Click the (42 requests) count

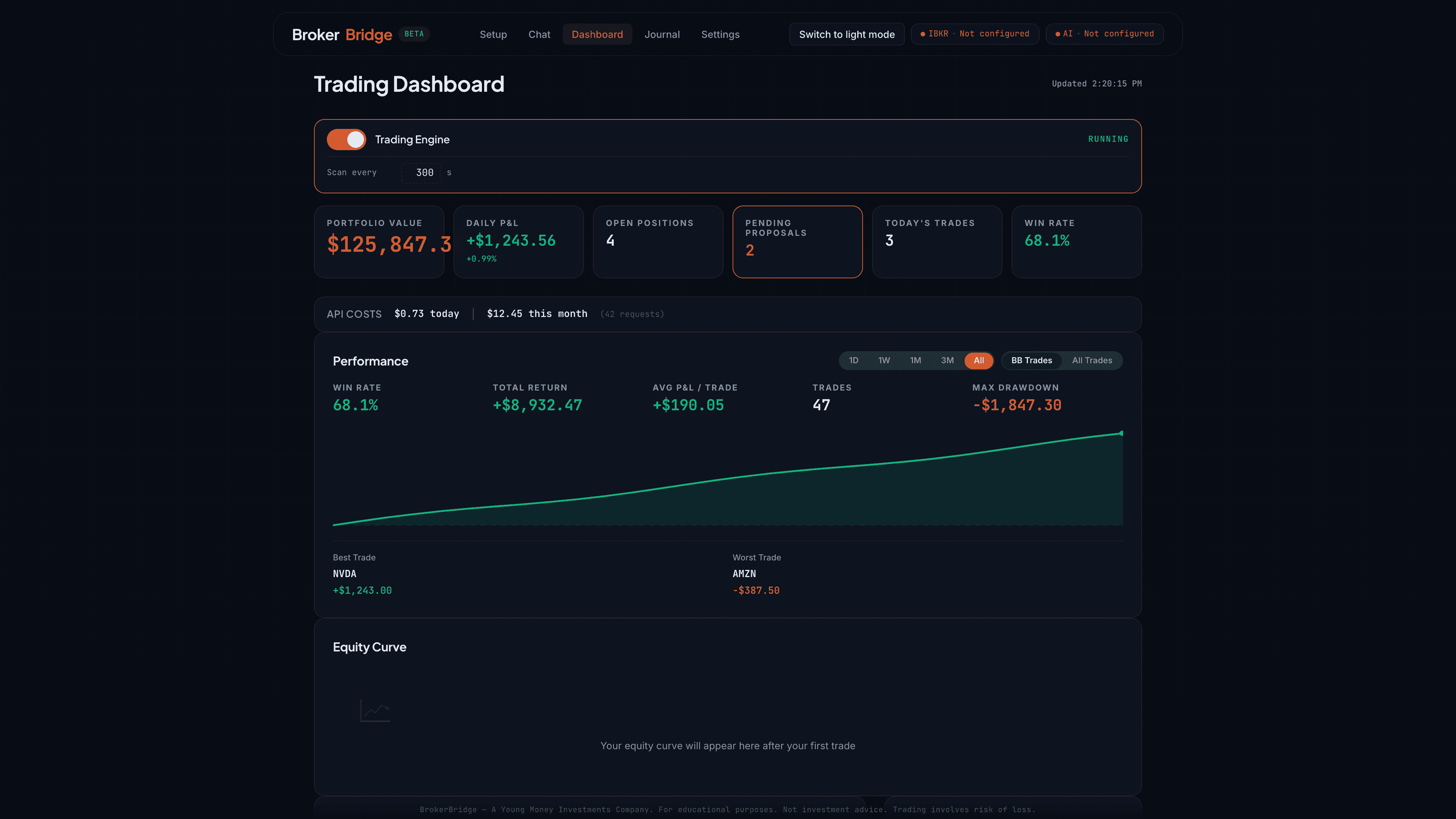pos(632,314)
